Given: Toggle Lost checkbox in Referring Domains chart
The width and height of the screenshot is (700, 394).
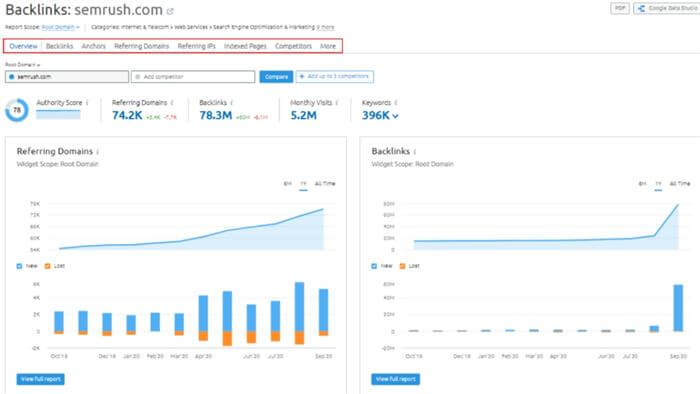Looking at the screenshot, I should tap(47, 266).
